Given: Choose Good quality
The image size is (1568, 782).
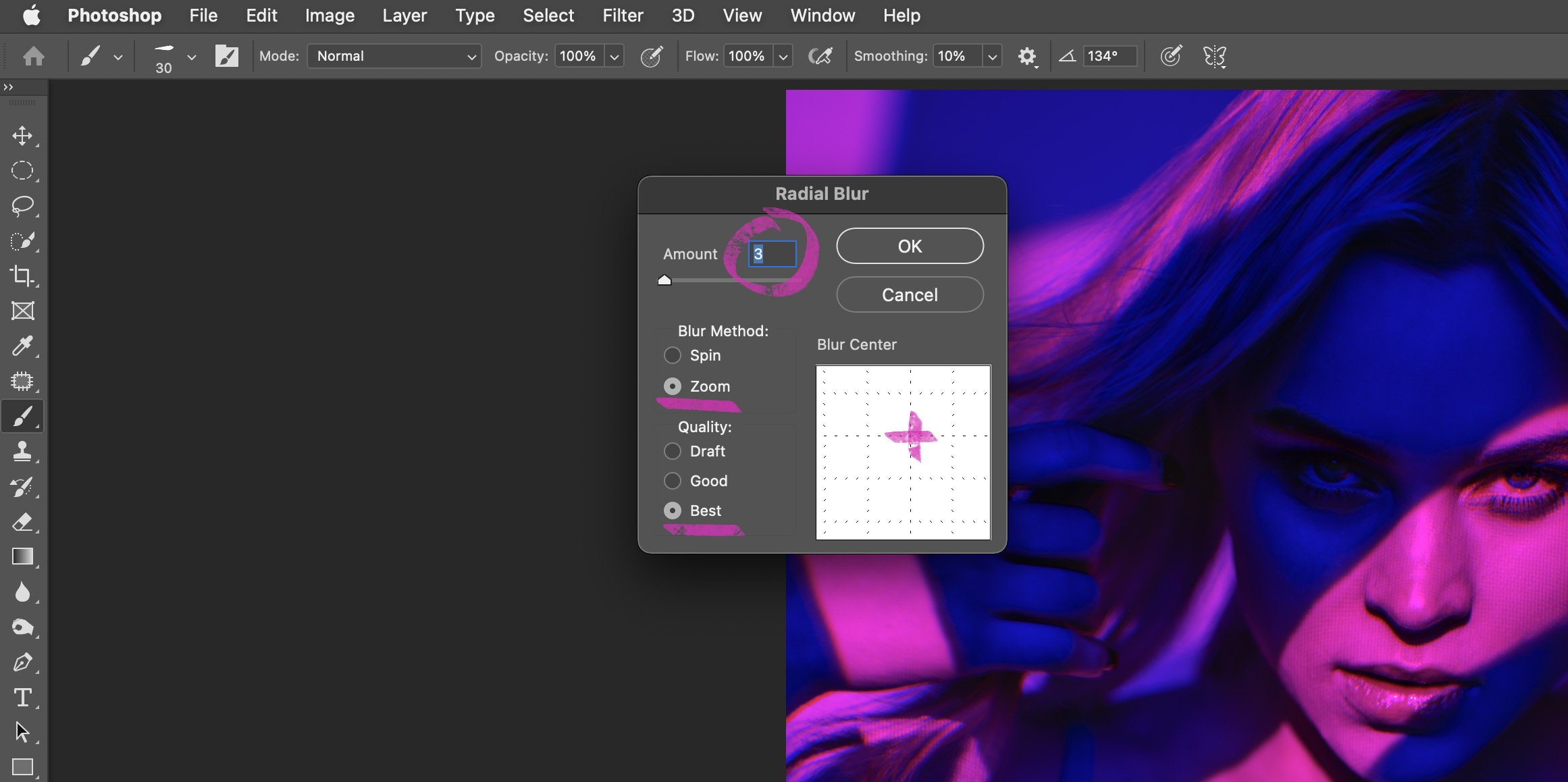Looking at the screenshot, I should point(673,481).
